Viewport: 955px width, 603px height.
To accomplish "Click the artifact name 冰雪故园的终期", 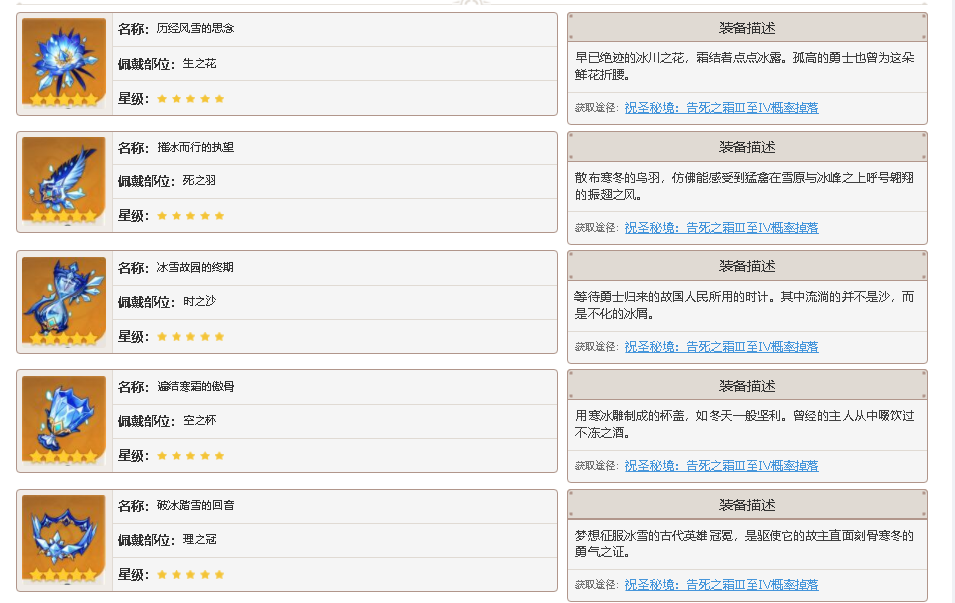I will tap(196, 267).
